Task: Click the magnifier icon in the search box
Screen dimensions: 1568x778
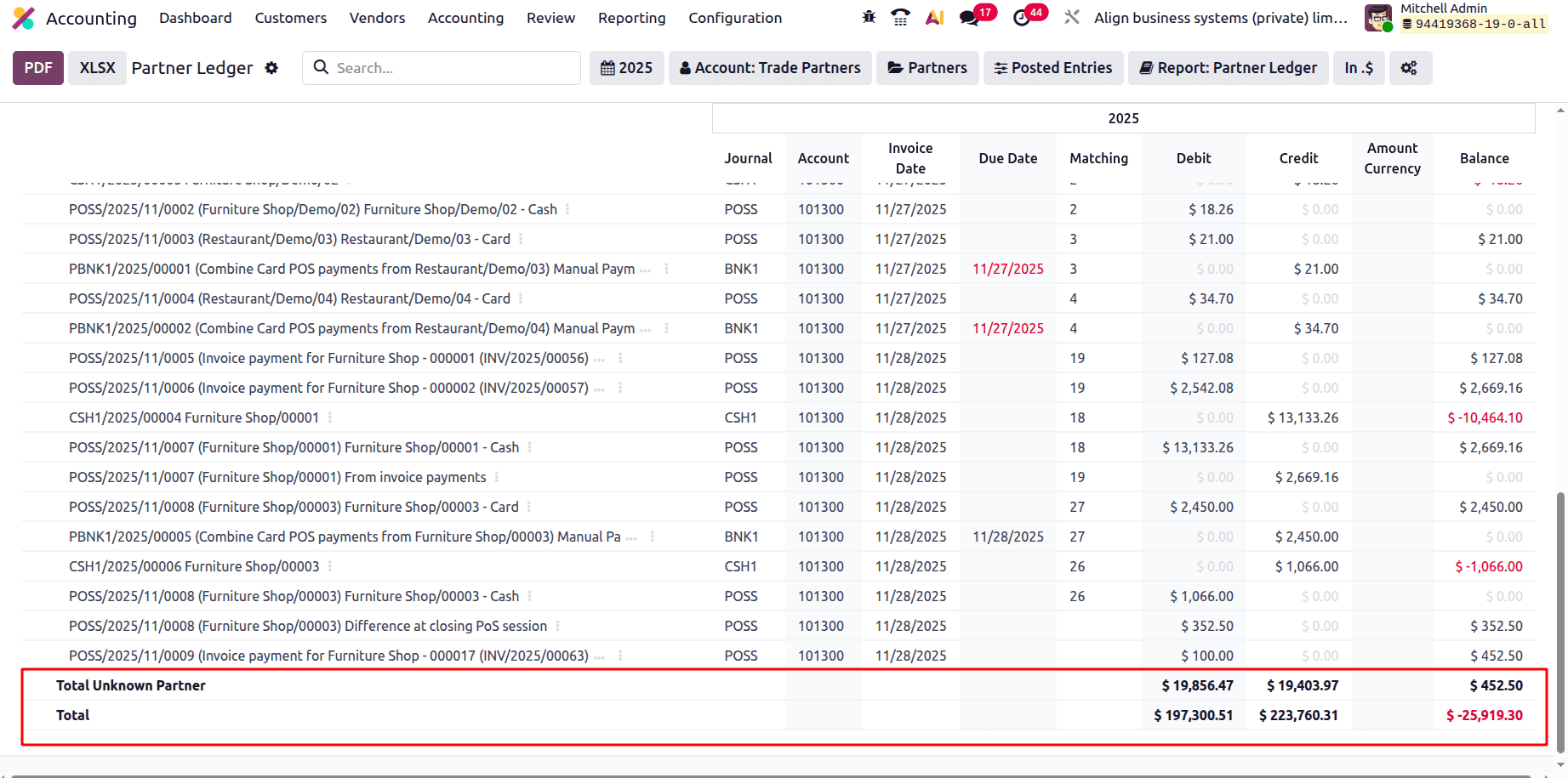Action: click(x=321, y=67)
